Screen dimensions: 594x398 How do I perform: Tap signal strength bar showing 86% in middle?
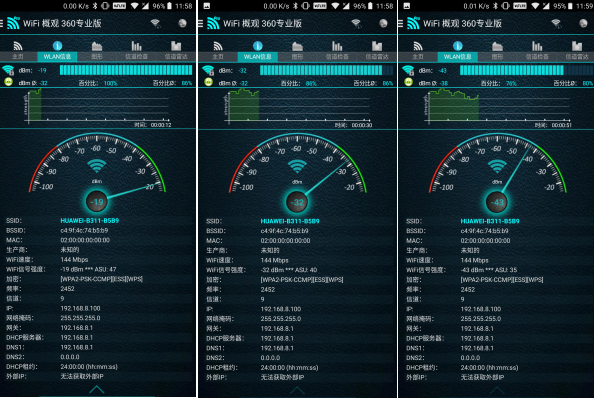(x=327, y=70)
